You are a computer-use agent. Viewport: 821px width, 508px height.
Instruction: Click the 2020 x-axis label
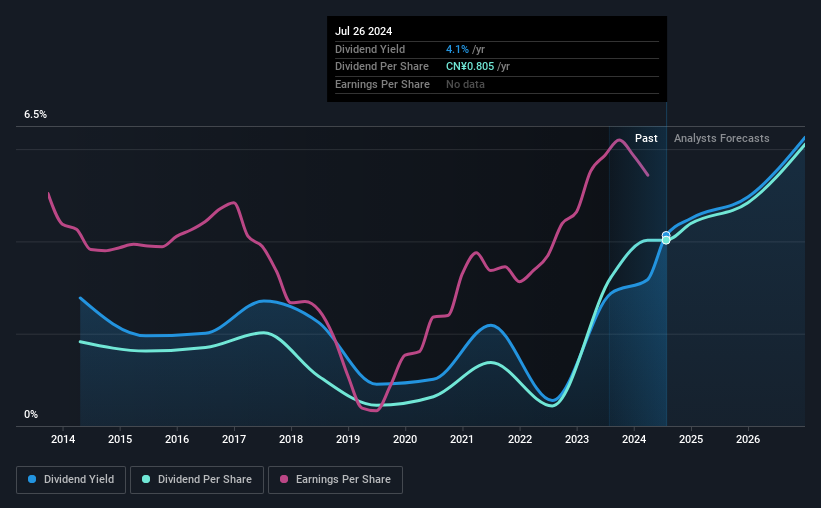[405, 439]
